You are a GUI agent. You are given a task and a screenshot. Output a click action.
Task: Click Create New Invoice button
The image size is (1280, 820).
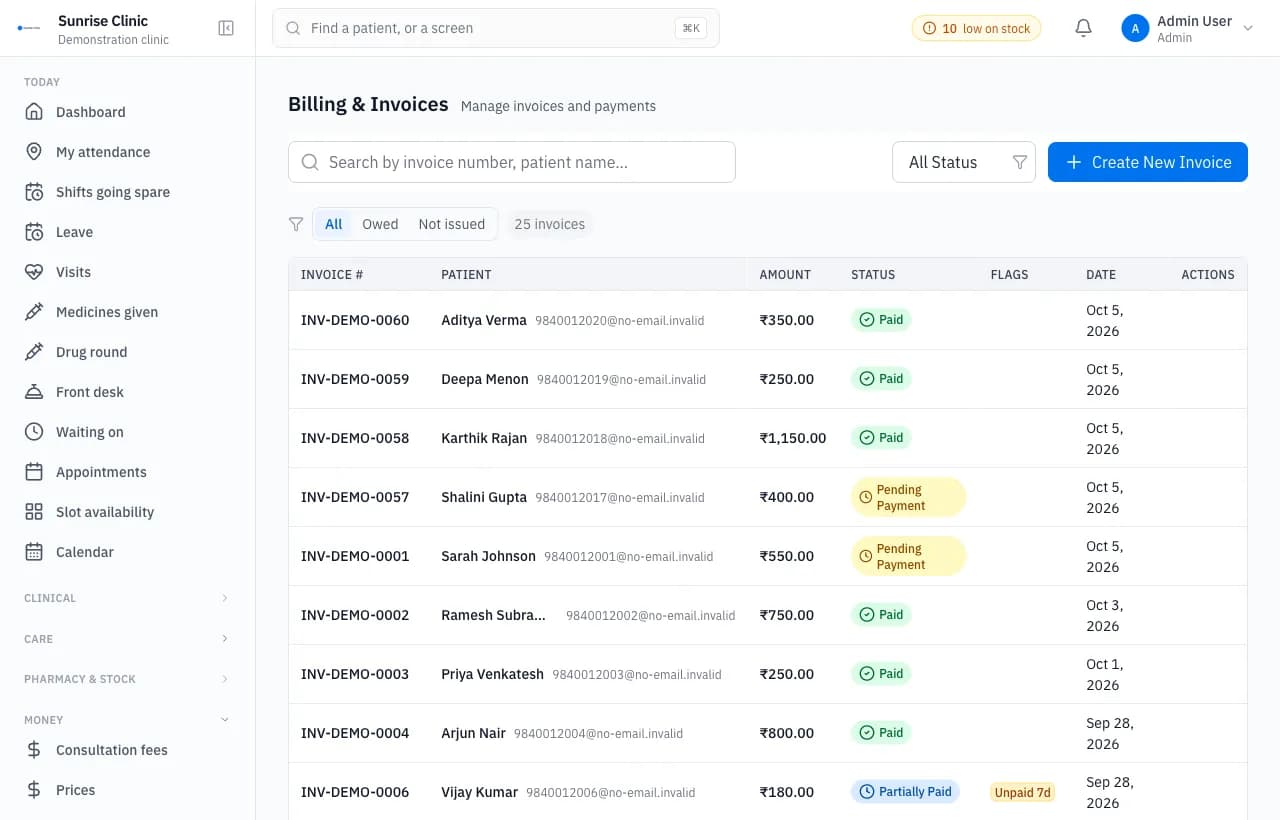pos(1148,162)
